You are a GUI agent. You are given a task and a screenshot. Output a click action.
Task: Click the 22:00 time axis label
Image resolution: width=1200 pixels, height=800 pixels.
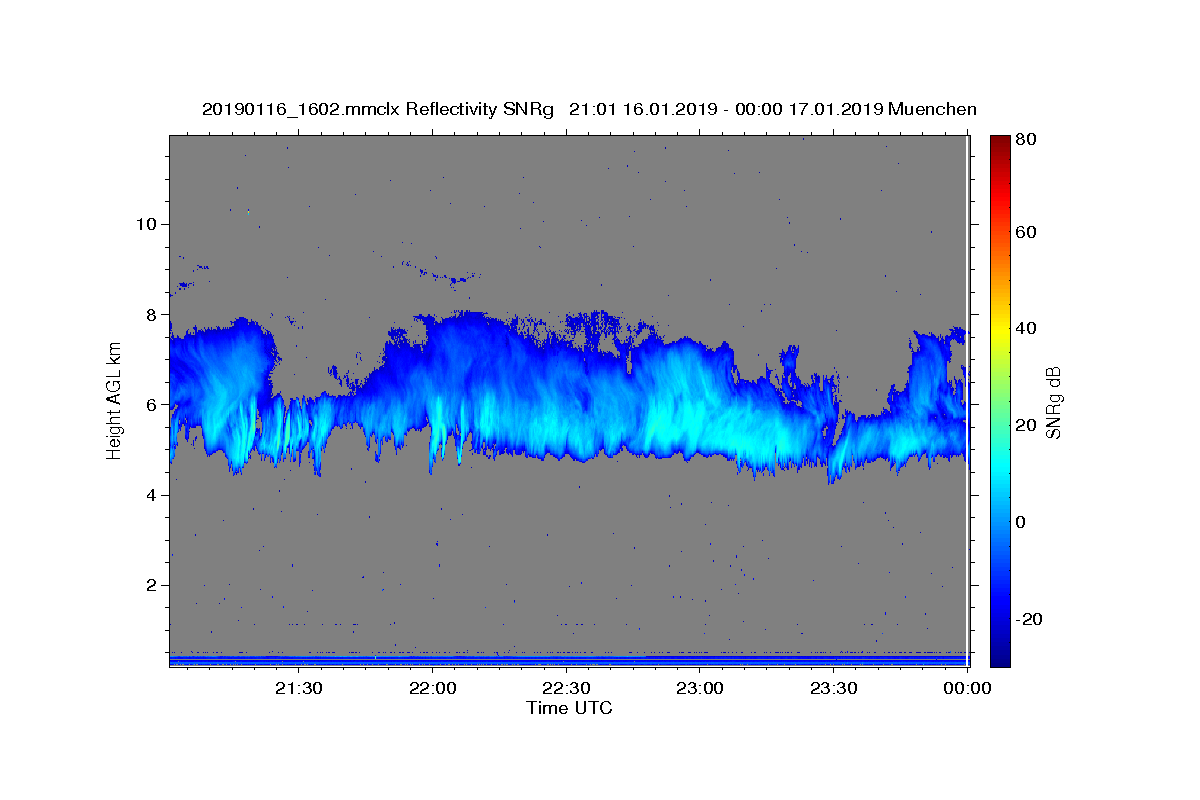(x=432, y=688)
